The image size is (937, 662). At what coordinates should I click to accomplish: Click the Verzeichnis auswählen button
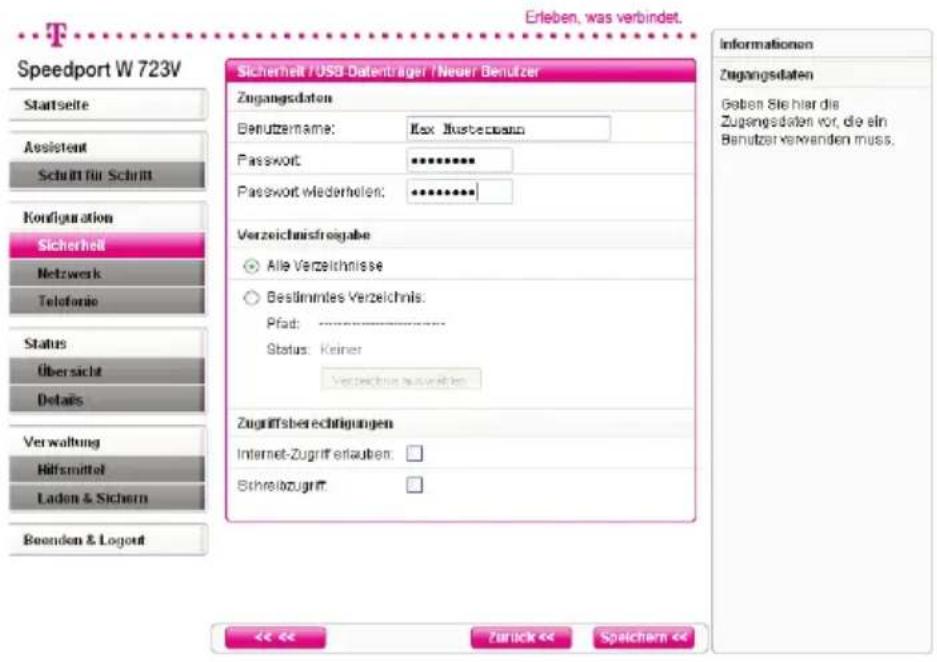pyautogui.click(x=401, y=380)
